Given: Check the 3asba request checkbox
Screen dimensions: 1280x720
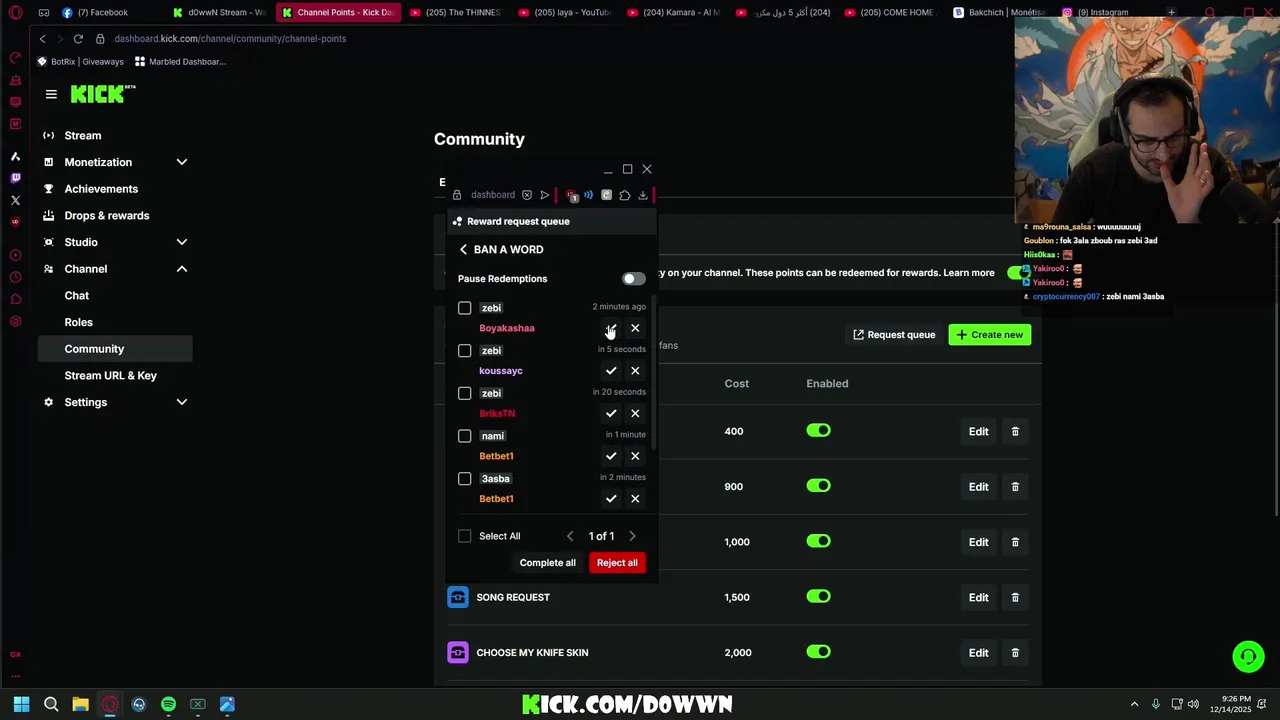Looking at the screenshot, I should tap(465, 479).
